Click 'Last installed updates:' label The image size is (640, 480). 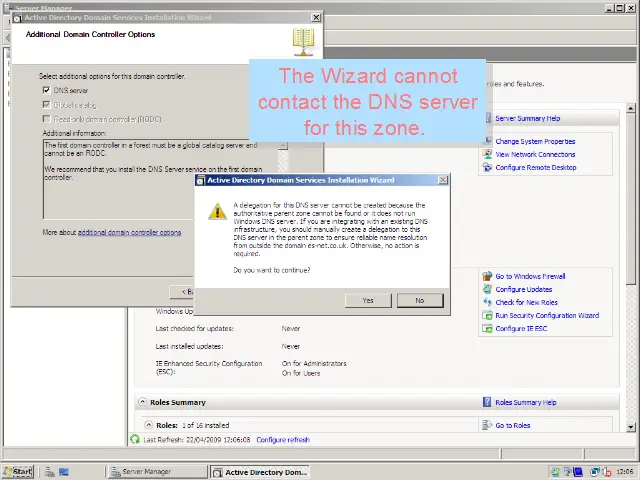189,347
